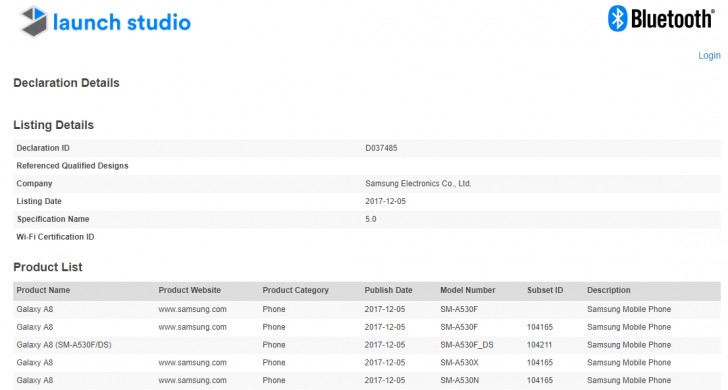This screenshot has height=390, width=728.
Task: Click the Description column header
Action: coord(609,290)
